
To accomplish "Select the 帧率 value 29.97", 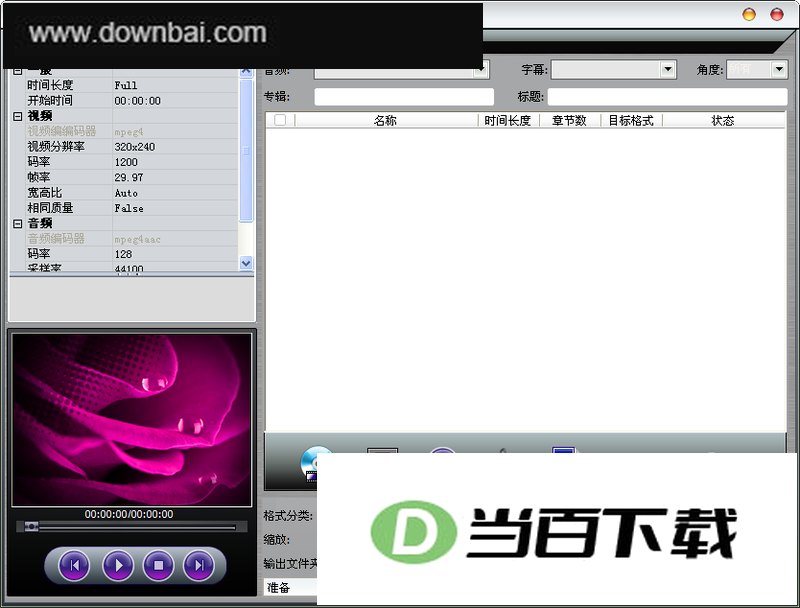I will click(x=129, y=178).
